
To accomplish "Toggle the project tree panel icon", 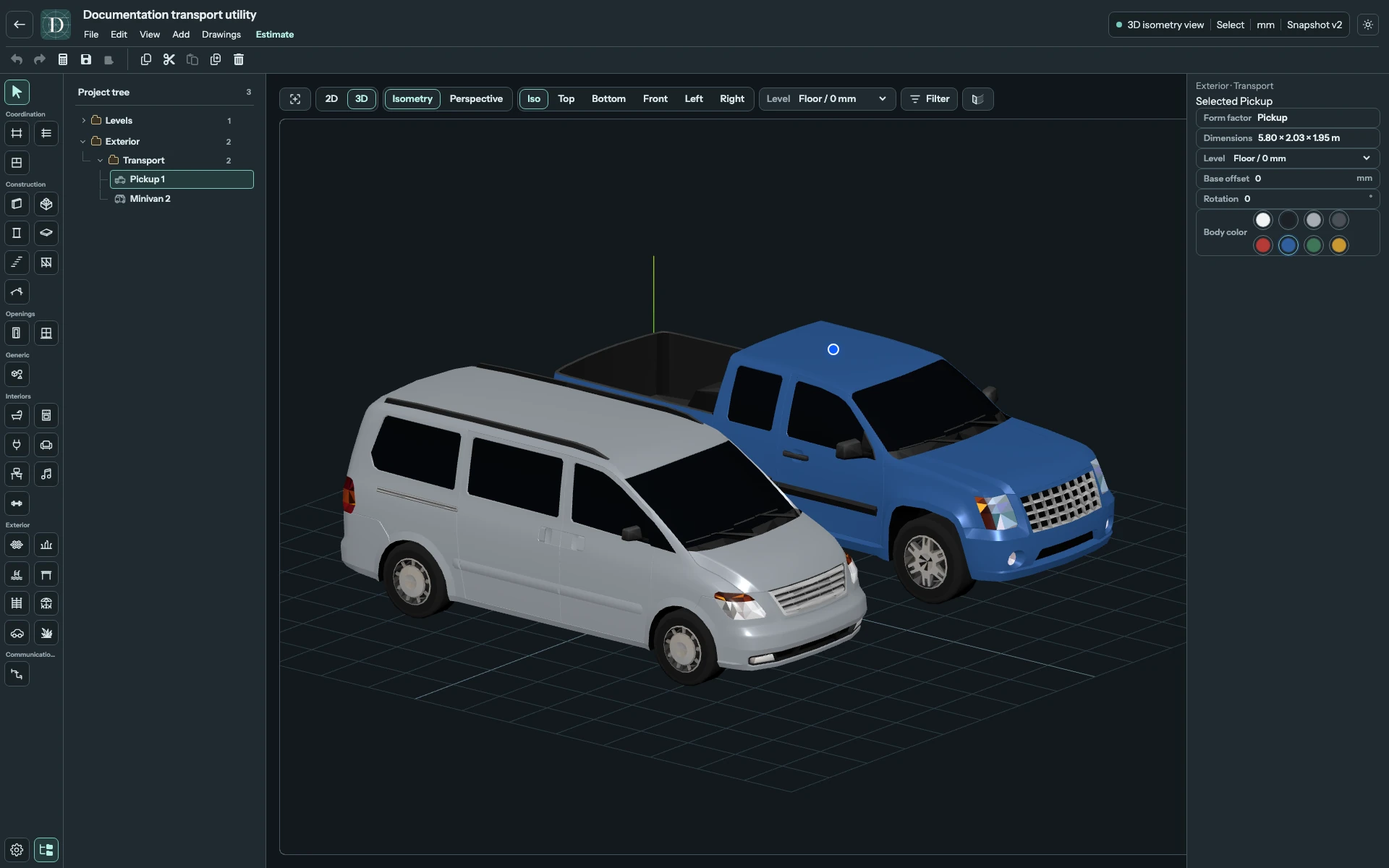I will pyautogui.click(x=46, y=850).
